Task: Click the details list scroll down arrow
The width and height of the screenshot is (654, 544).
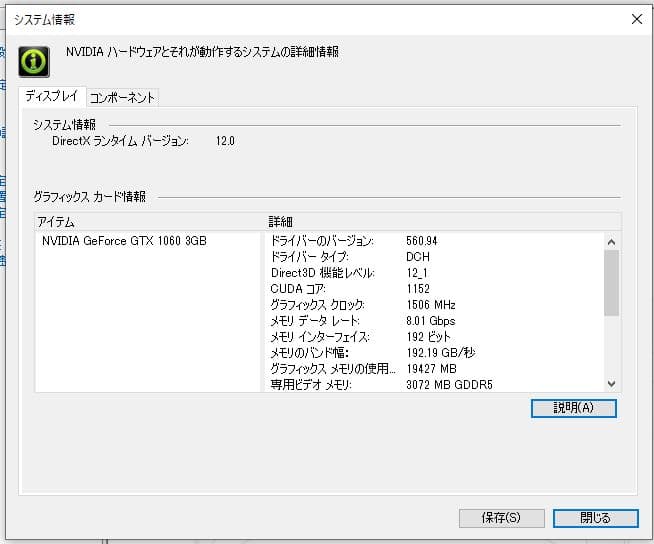Action: [611, 383]
